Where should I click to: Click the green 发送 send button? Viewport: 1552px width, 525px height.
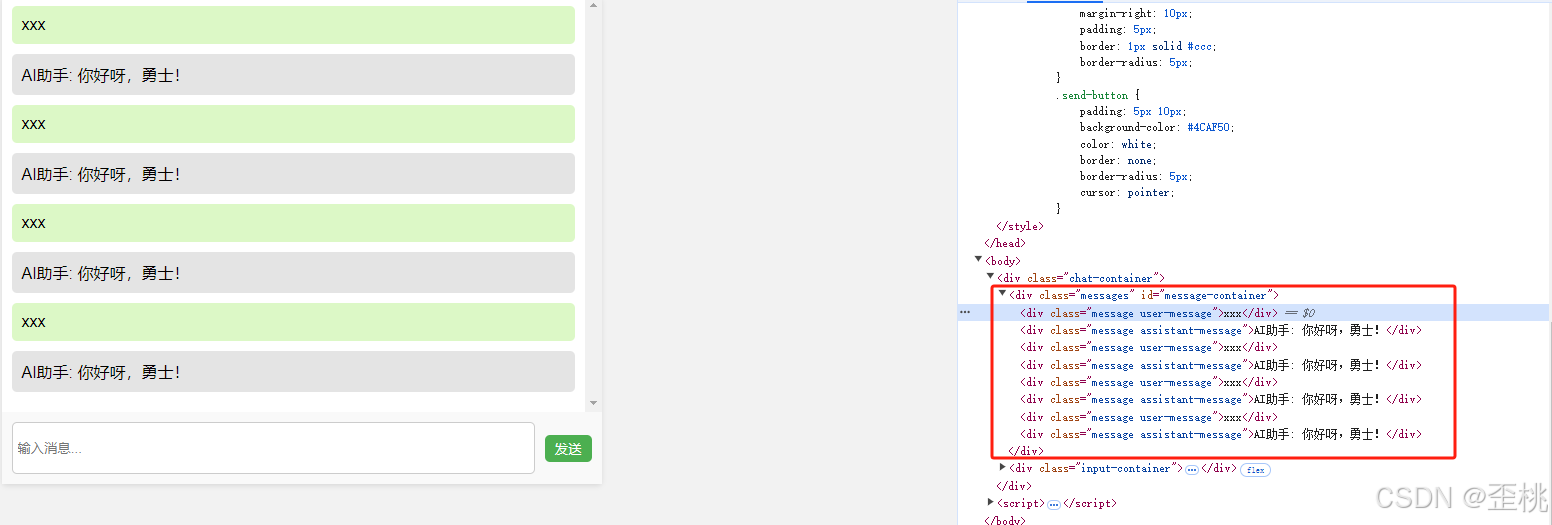[568, 449]
